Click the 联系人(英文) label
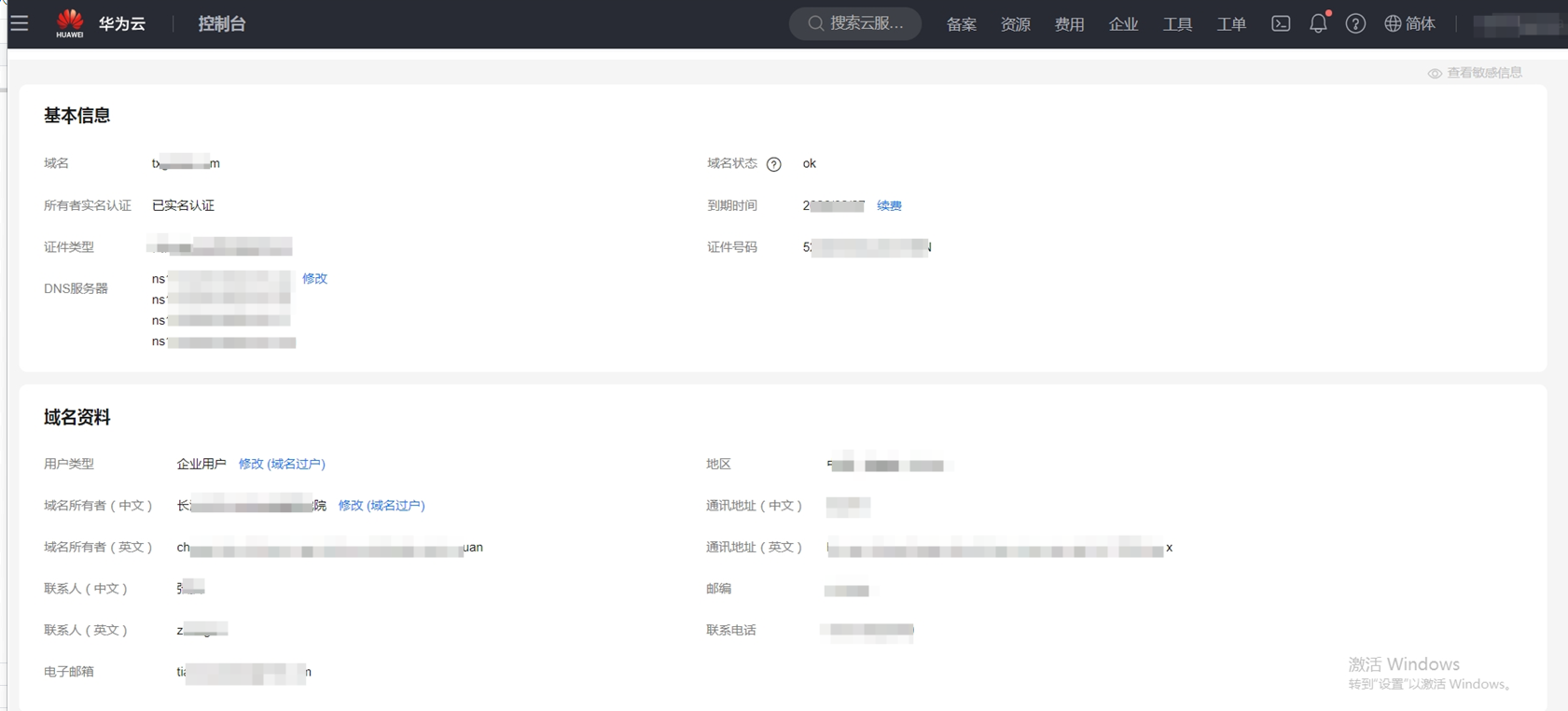The width and height of the screenshot is (1568, 711). click(86, 630)
